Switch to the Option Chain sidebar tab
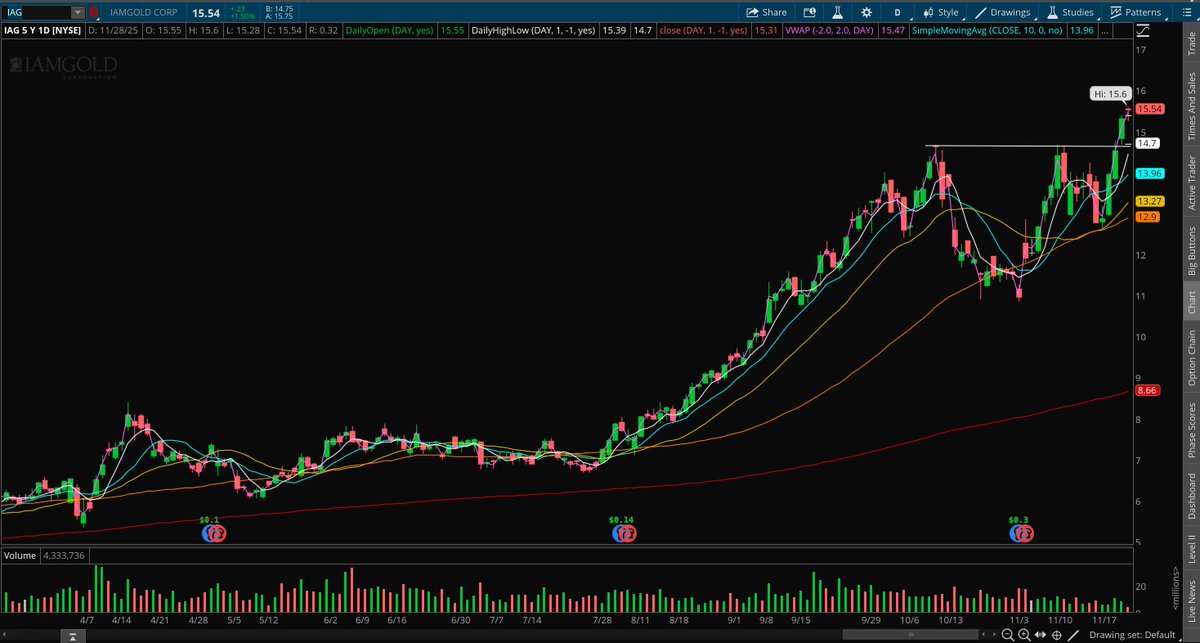1200x643 pixels. point(1190,358)
